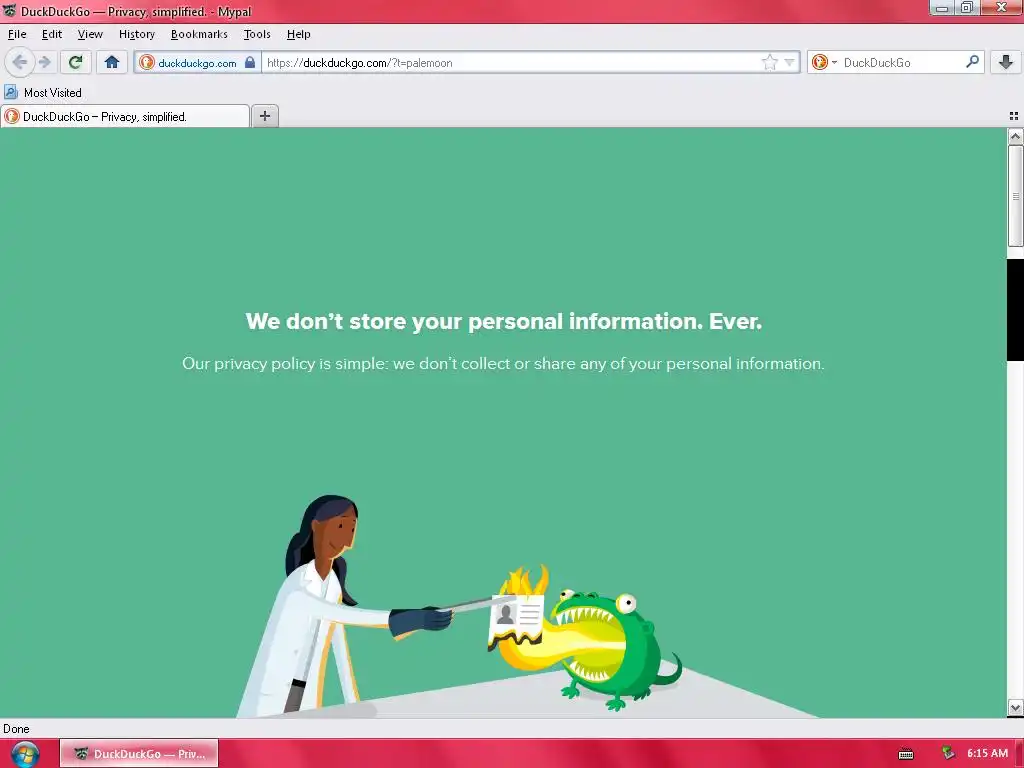Click the magnifier search icon in search box
1024x768 pixels.
[x=972, y=62]
